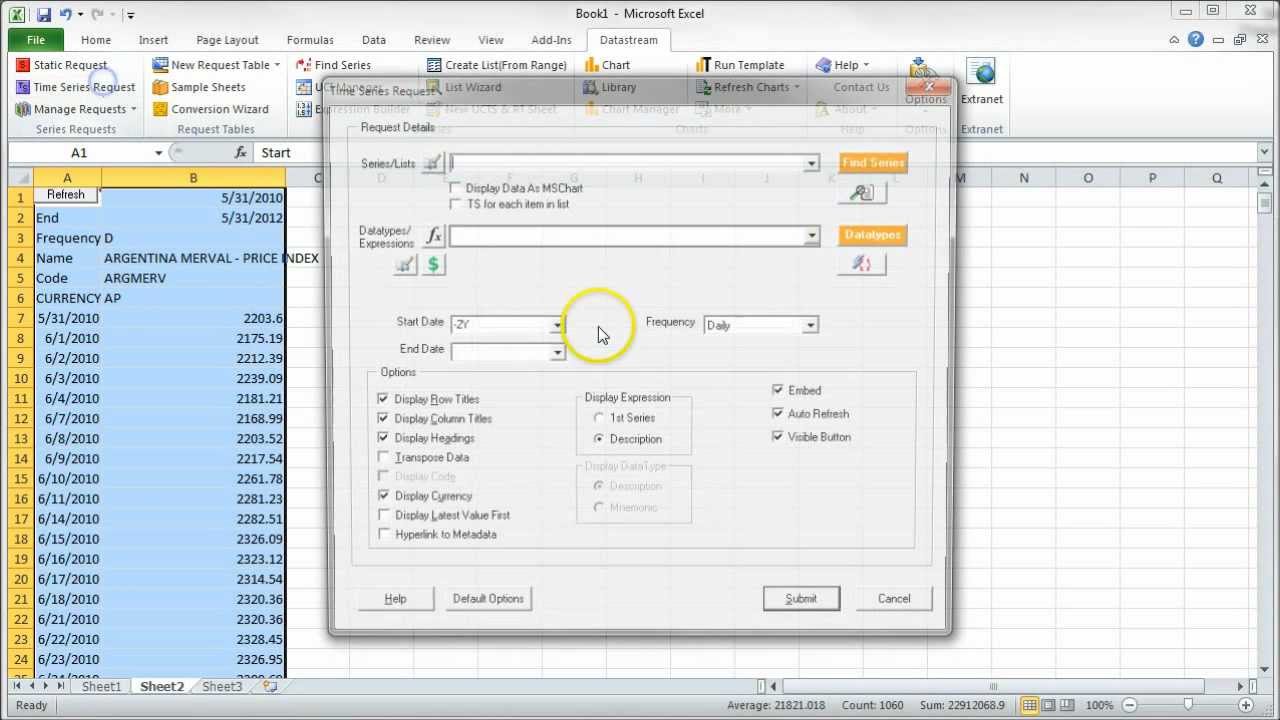Click the green dollar sign icon in the dialog

(434, 264)
